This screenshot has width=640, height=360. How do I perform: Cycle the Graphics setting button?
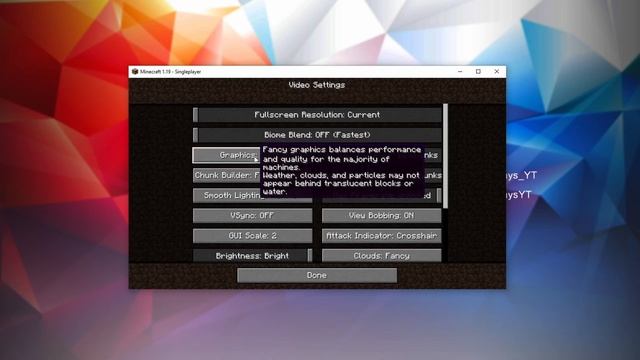[x=227, y=155]
